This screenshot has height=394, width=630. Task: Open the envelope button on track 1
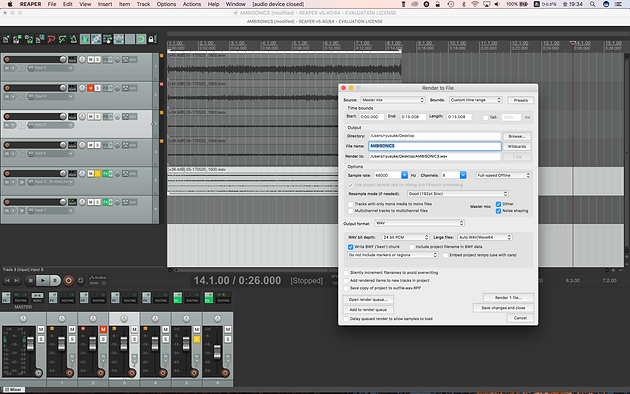click(125, 59)
